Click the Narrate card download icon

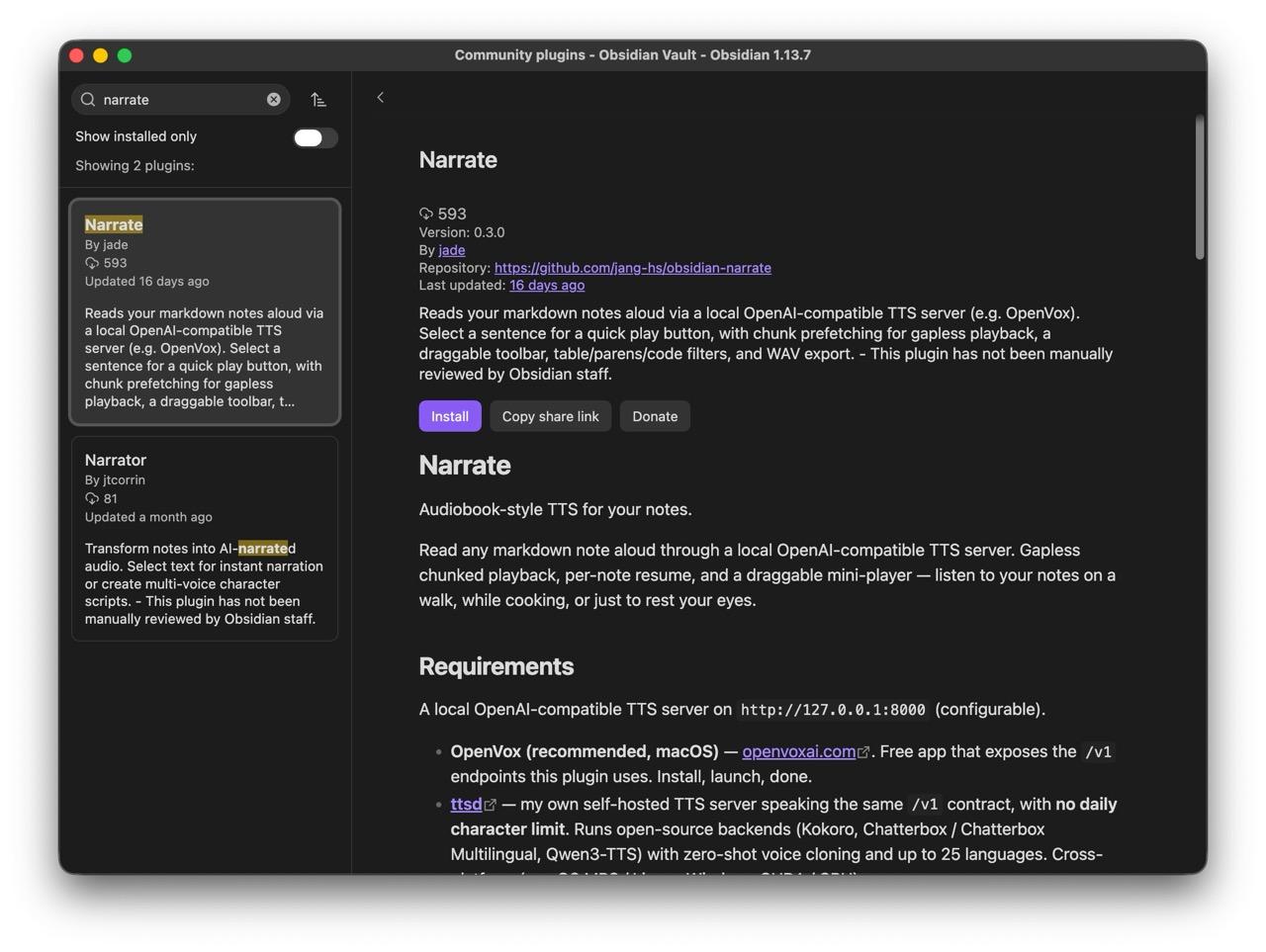tap(92, 263)
